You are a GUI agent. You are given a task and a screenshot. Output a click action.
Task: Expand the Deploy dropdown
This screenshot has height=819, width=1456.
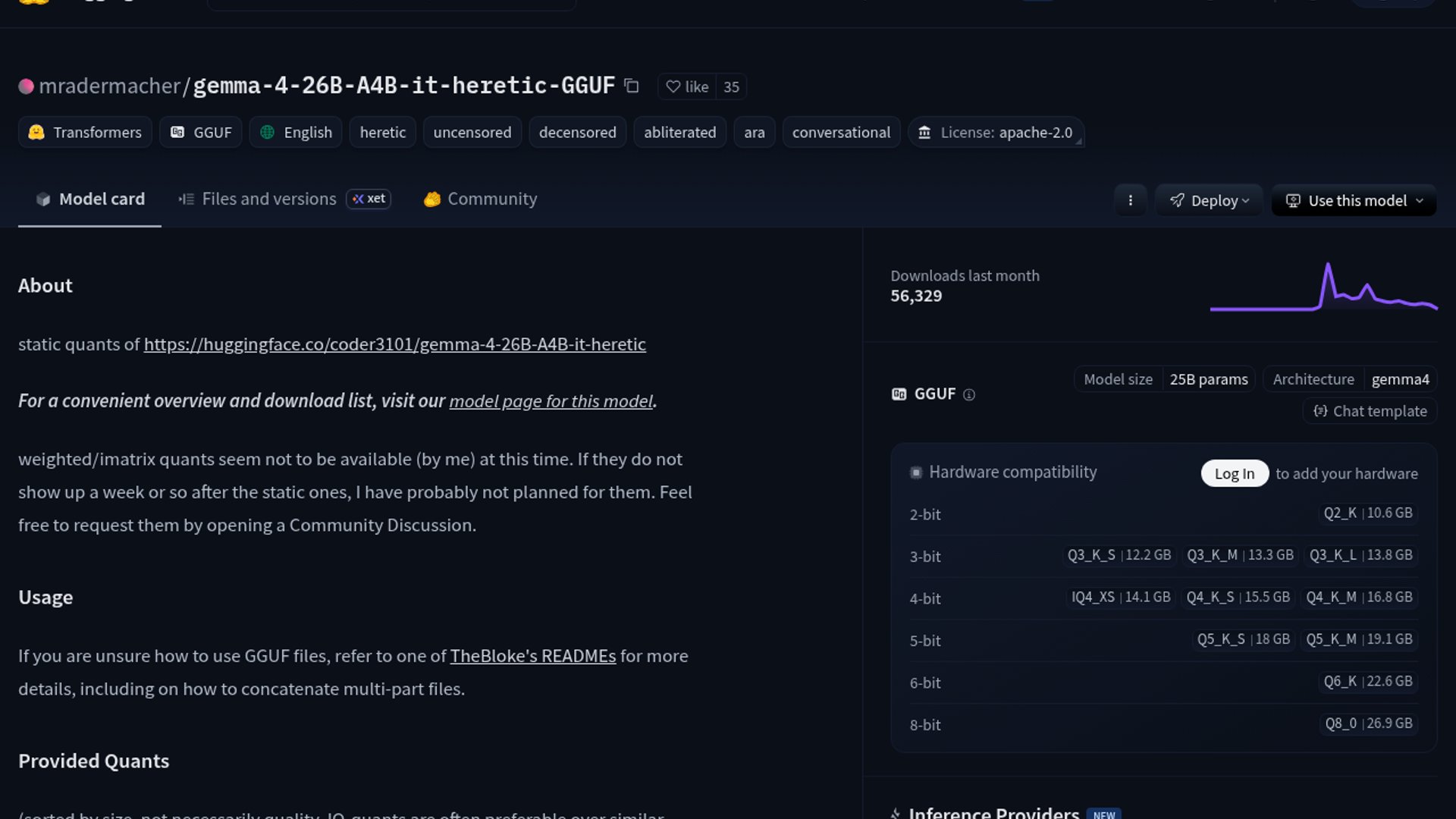pyautogui.click(x=1209, y=200)
